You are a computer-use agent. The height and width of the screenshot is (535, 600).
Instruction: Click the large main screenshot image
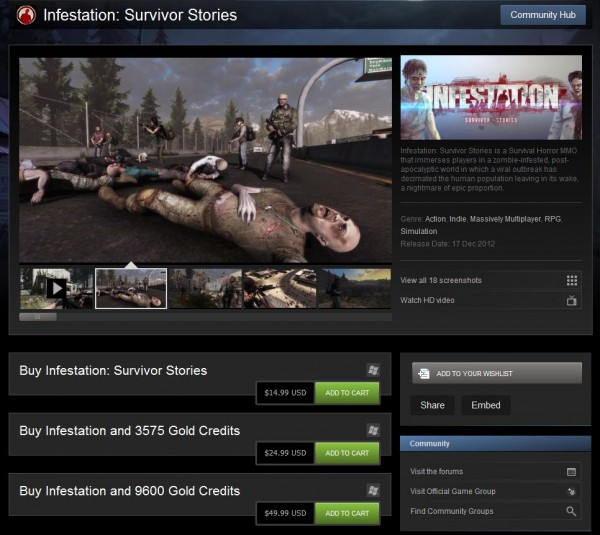point(205,160)
